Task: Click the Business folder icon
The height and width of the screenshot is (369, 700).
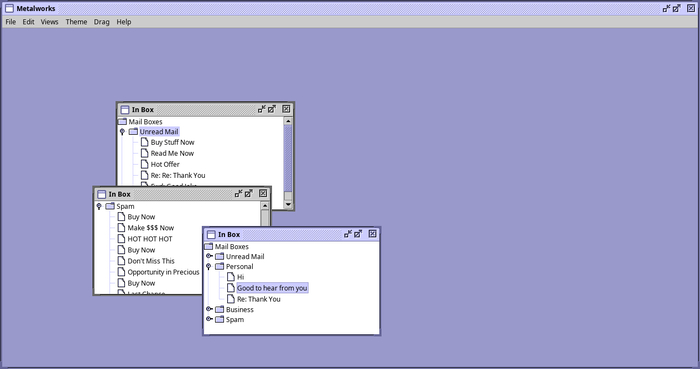Action: [219, 309]
